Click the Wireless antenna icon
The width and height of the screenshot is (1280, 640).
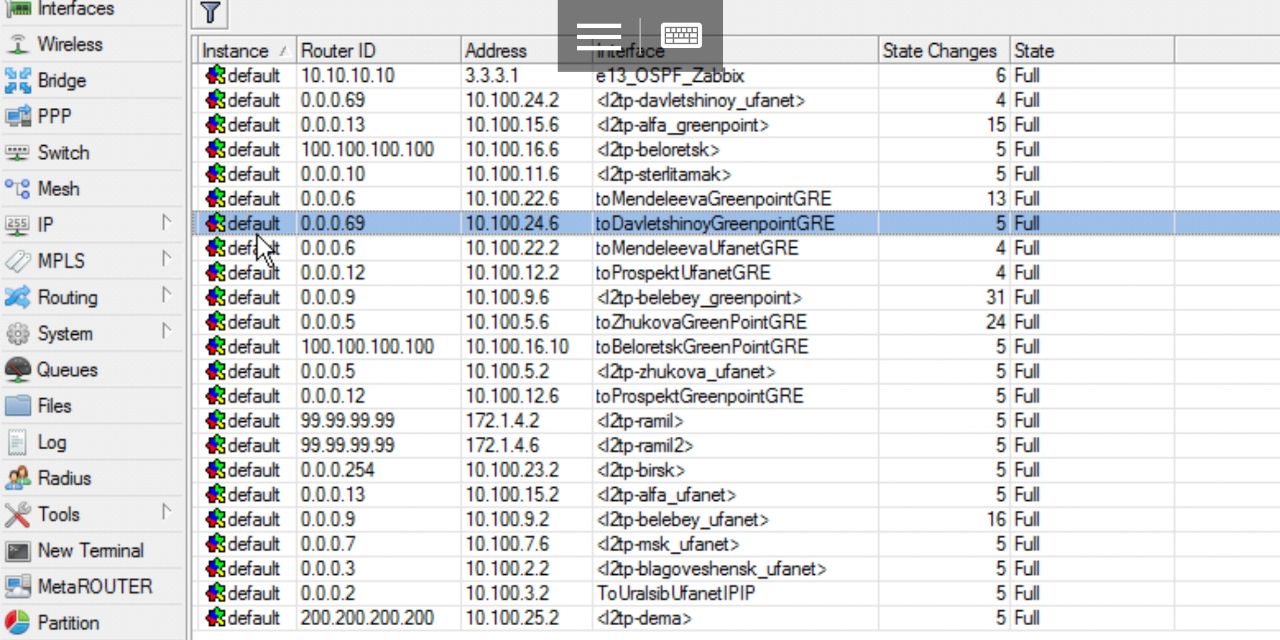pyautogui.click(x=17, y=44)
